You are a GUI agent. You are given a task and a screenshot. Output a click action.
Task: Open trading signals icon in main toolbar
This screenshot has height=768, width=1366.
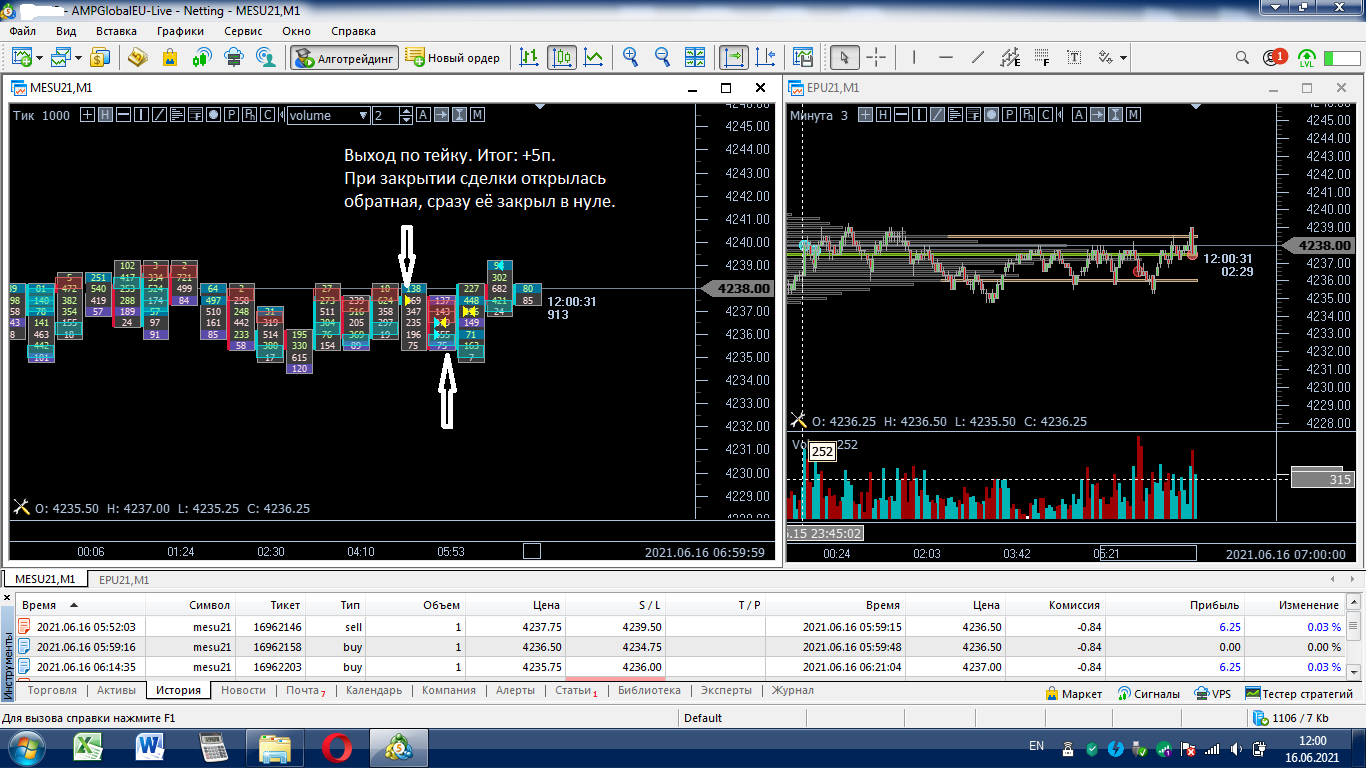pyautogui.click(x=202, y=57)
